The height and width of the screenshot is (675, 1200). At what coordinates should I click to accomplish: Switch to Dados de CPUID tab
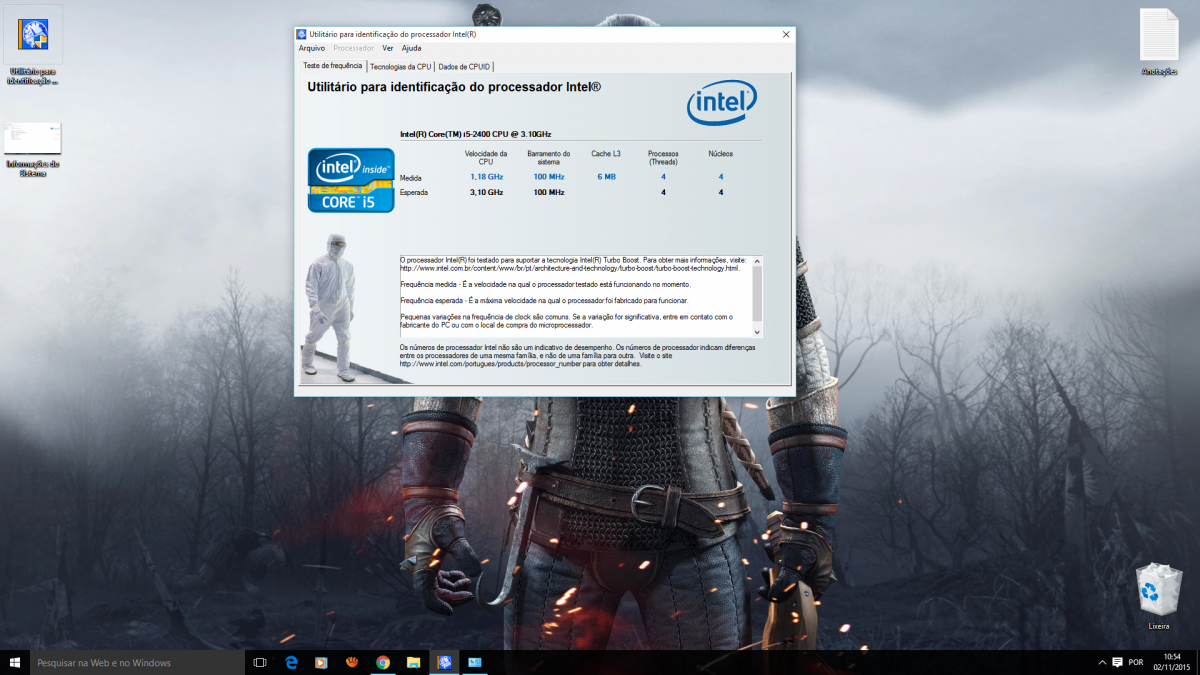click(464, 67)
